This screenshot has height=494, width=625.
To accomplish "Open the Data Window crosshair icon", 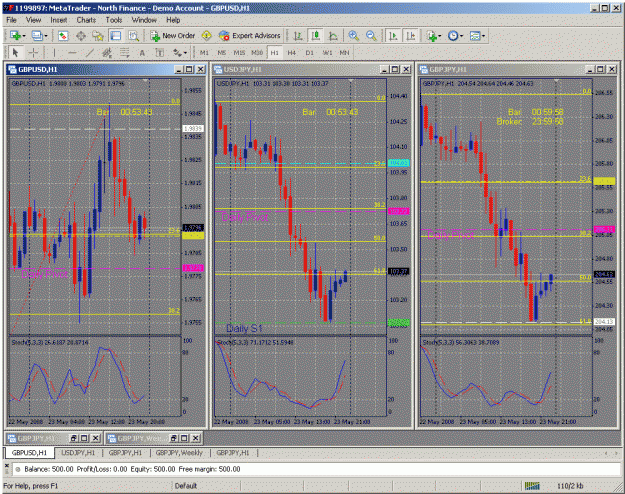I will point(81,36).
